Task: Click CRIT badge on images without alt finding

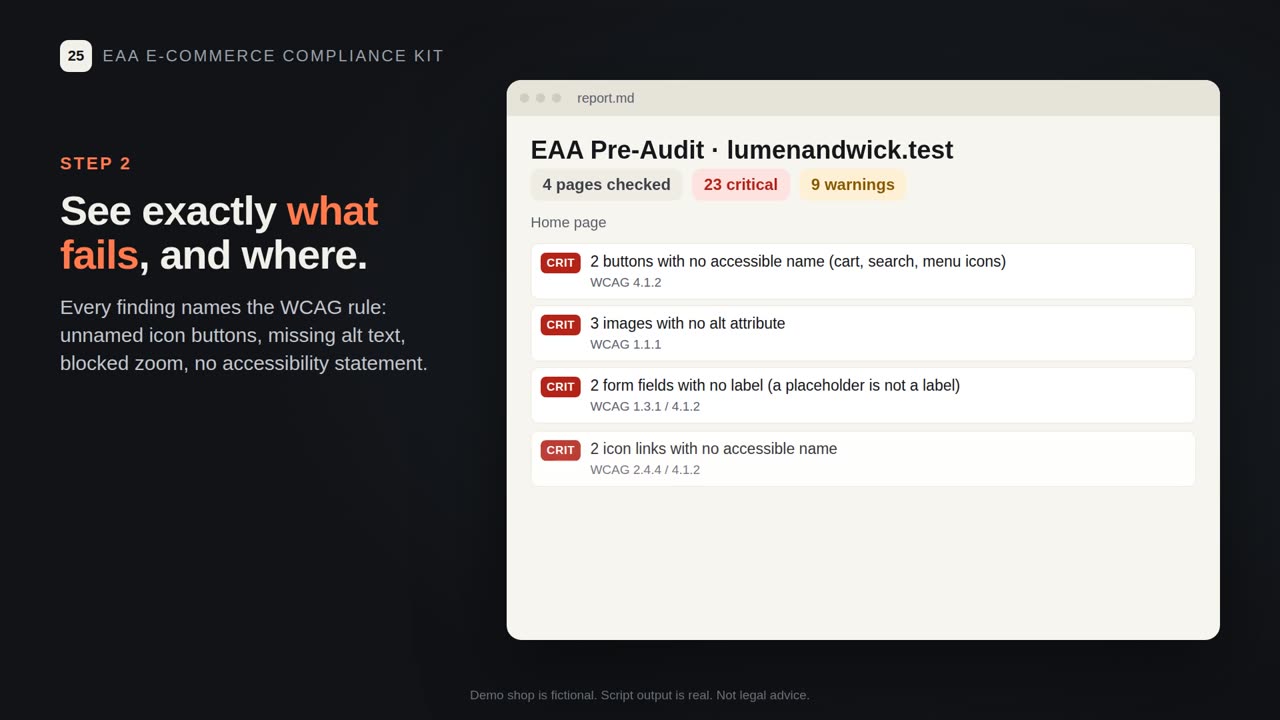Action: pos(560,325)
